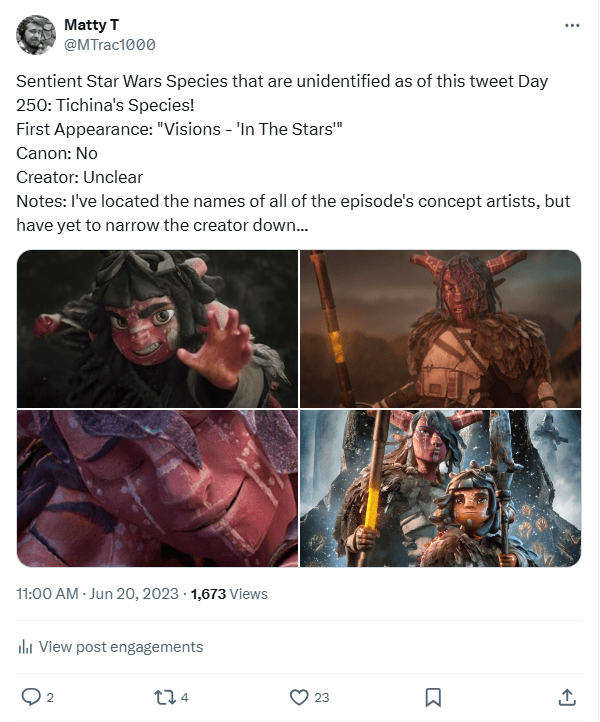The image size is (600, 722).
Task: Bookmark this tweet
Action: point(433,696)
